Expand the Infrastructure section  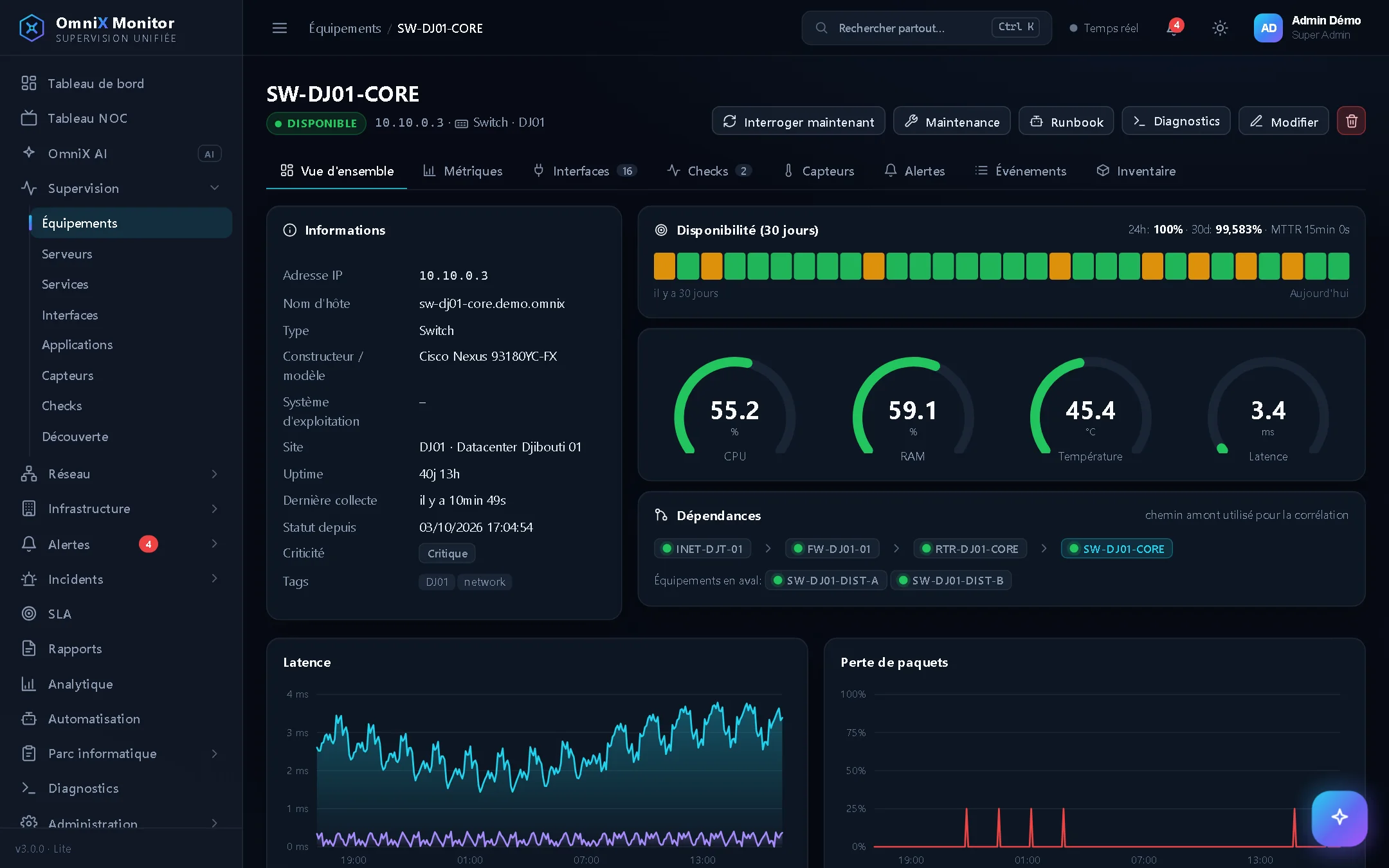click(x=121, y=509)
